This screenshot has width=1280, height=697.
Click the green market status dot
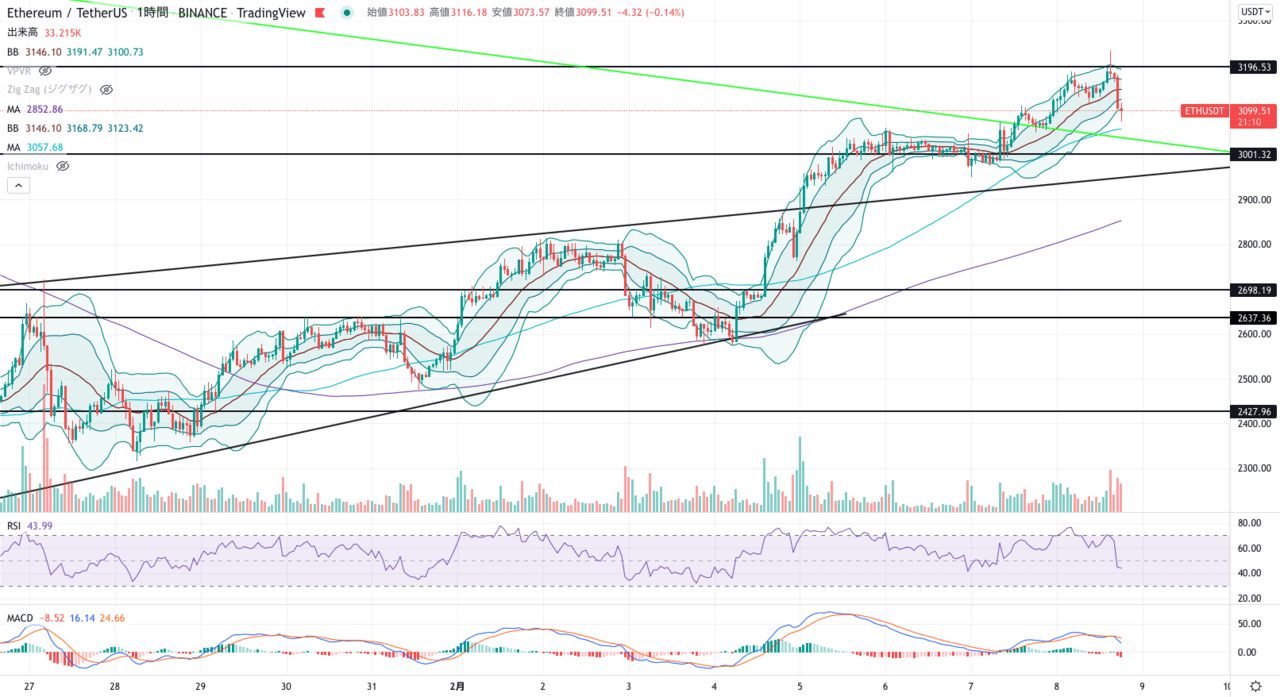click(x=346, y=13)
